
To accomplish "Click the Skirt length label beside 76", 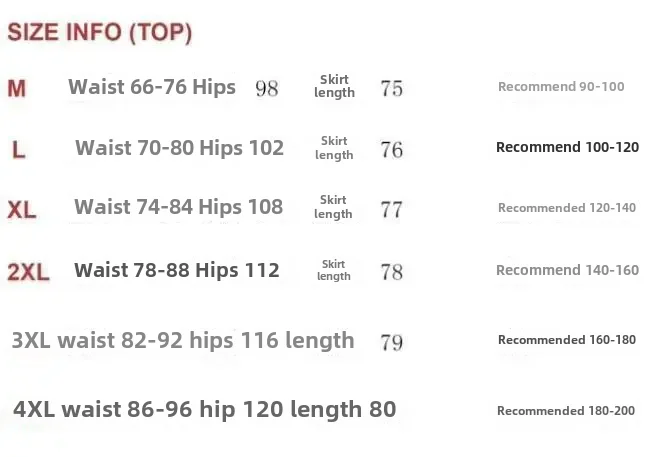I will click(334, 148).
